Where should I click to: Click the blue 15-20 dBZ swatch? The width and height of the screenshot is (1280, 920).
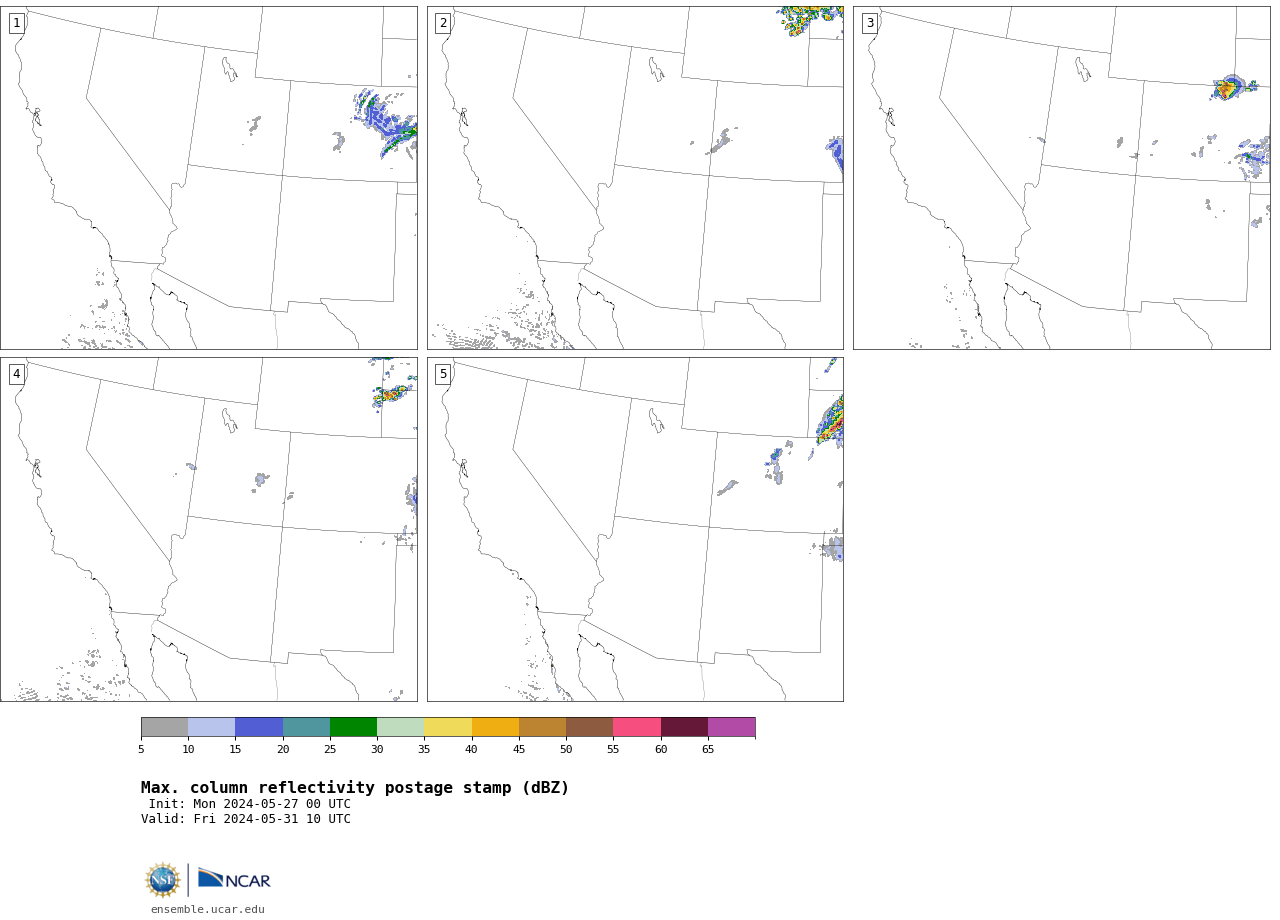click(259, 727)
